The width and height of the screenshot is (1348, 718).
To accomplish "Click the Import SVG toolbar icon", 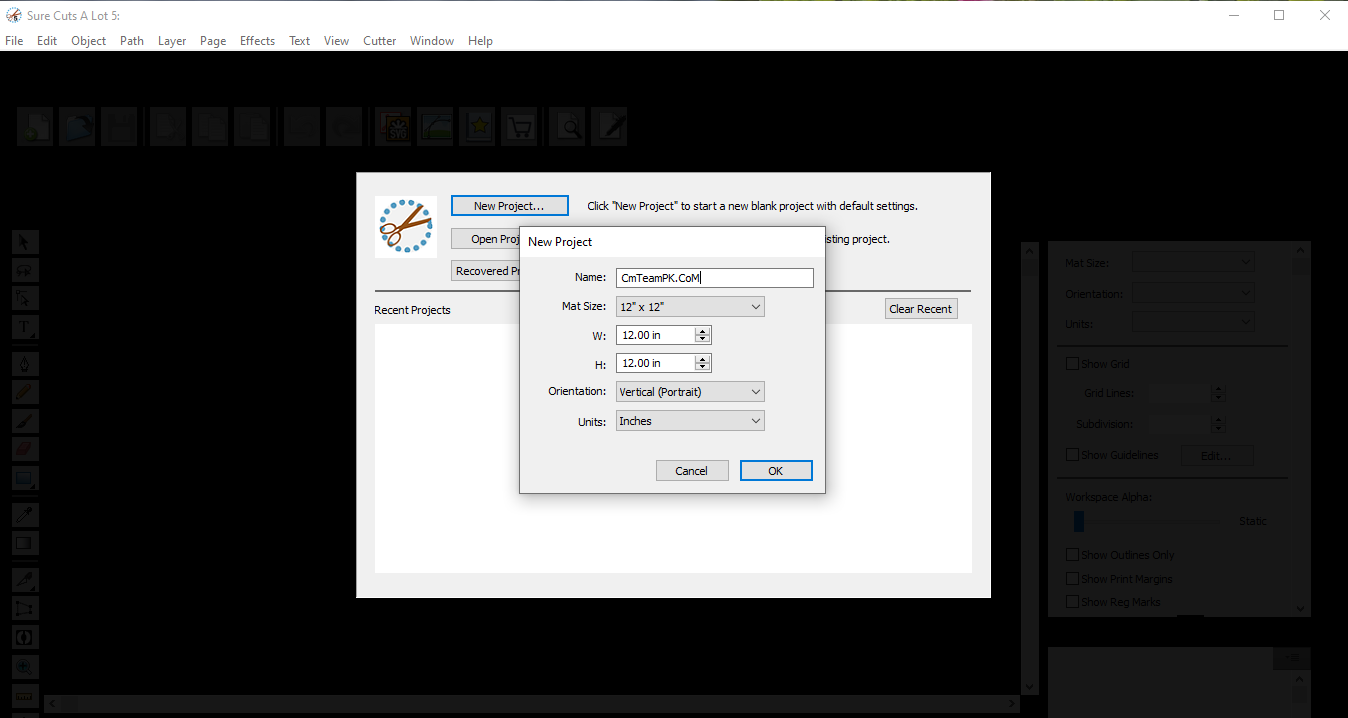I will [393, 127].
